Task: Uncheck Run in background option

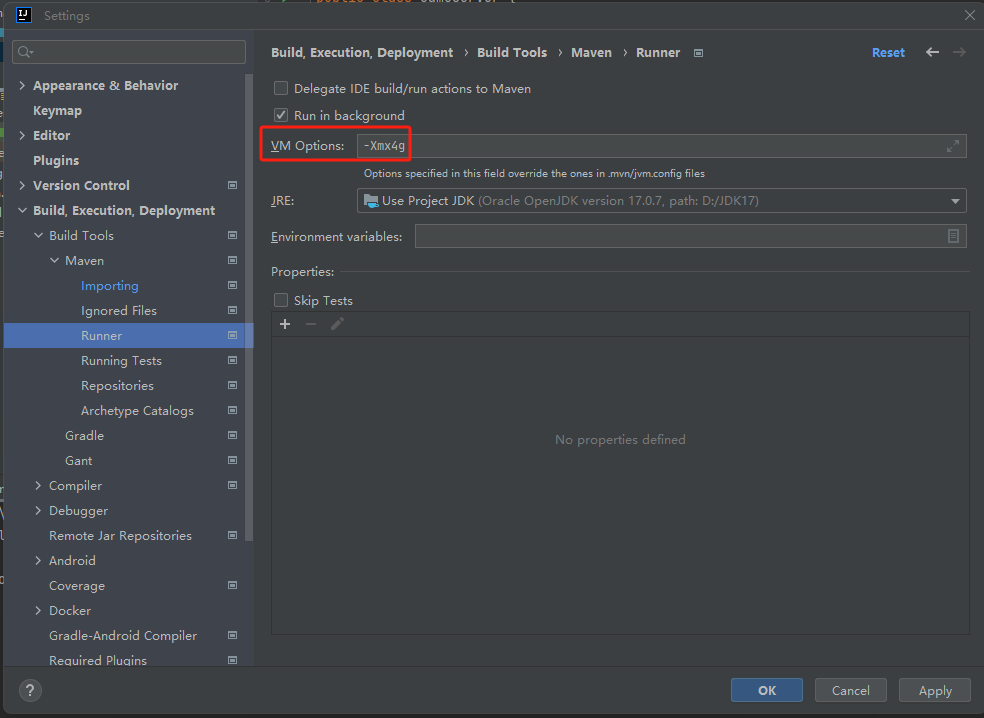Action: (281, 116)
